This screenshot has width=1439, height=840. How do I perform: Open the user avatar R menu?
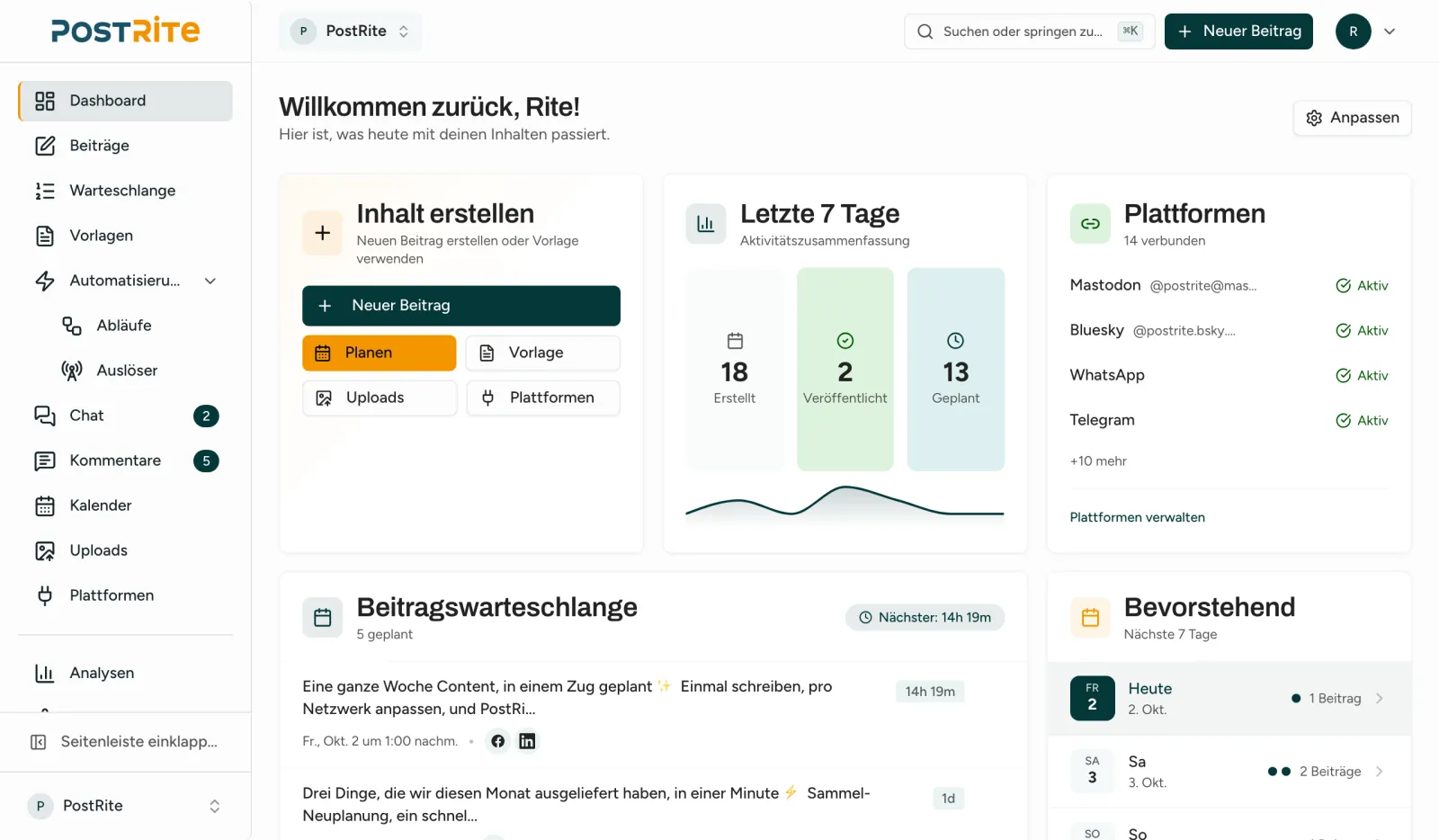(x=1353, y=31)
